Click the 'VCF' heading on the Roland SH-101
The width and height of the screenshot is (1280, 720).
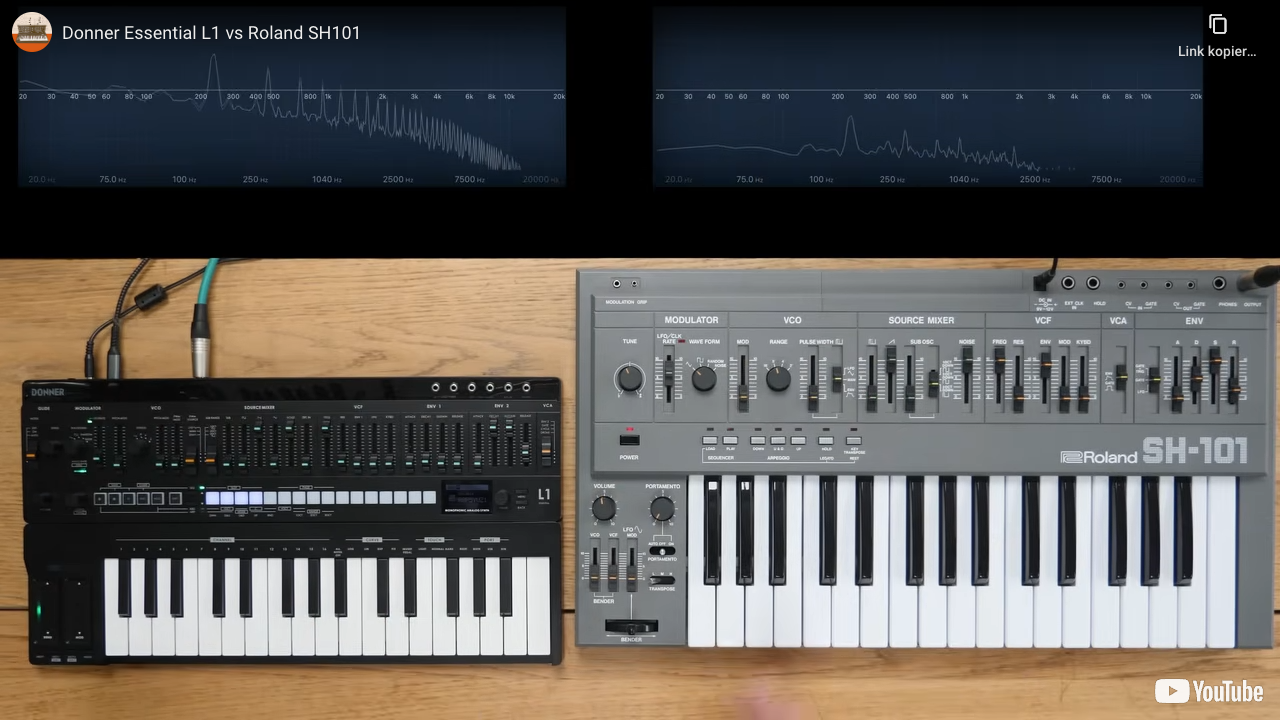pyautogui.click(x=1043, y=320)
